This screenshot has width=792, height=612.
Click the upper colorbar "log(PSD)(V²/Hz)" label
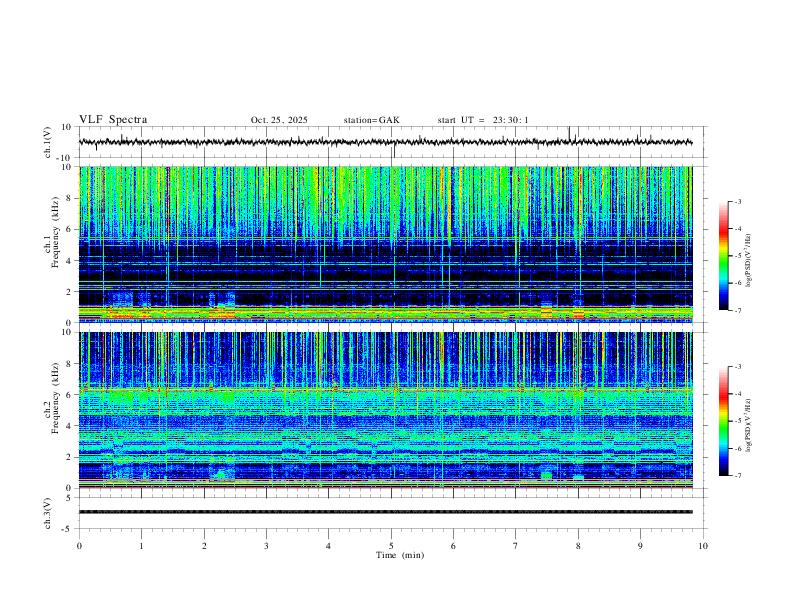[749, 260]
